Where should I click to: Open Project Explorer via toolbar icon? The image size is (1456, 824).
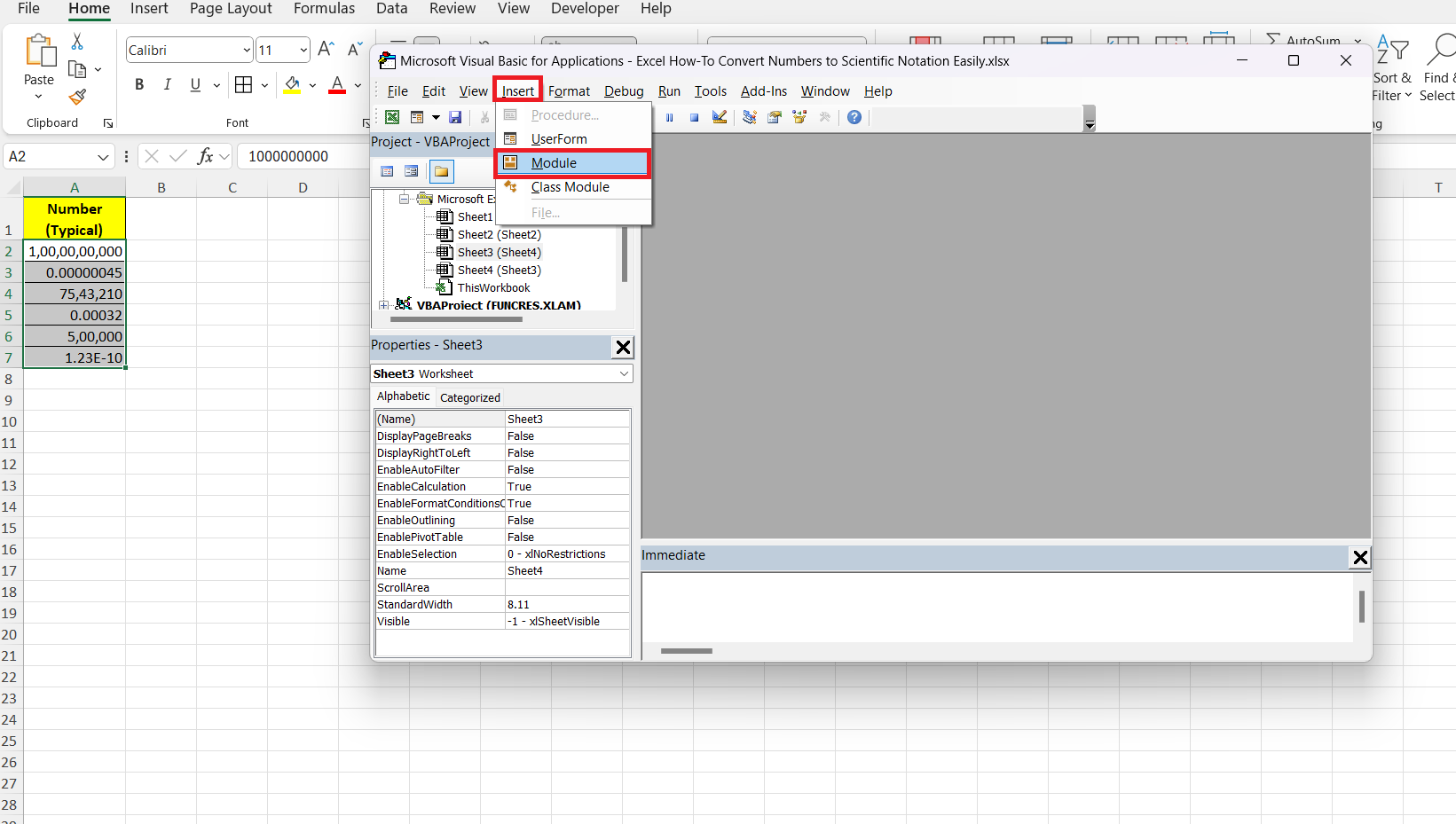(x=750, y=117)
